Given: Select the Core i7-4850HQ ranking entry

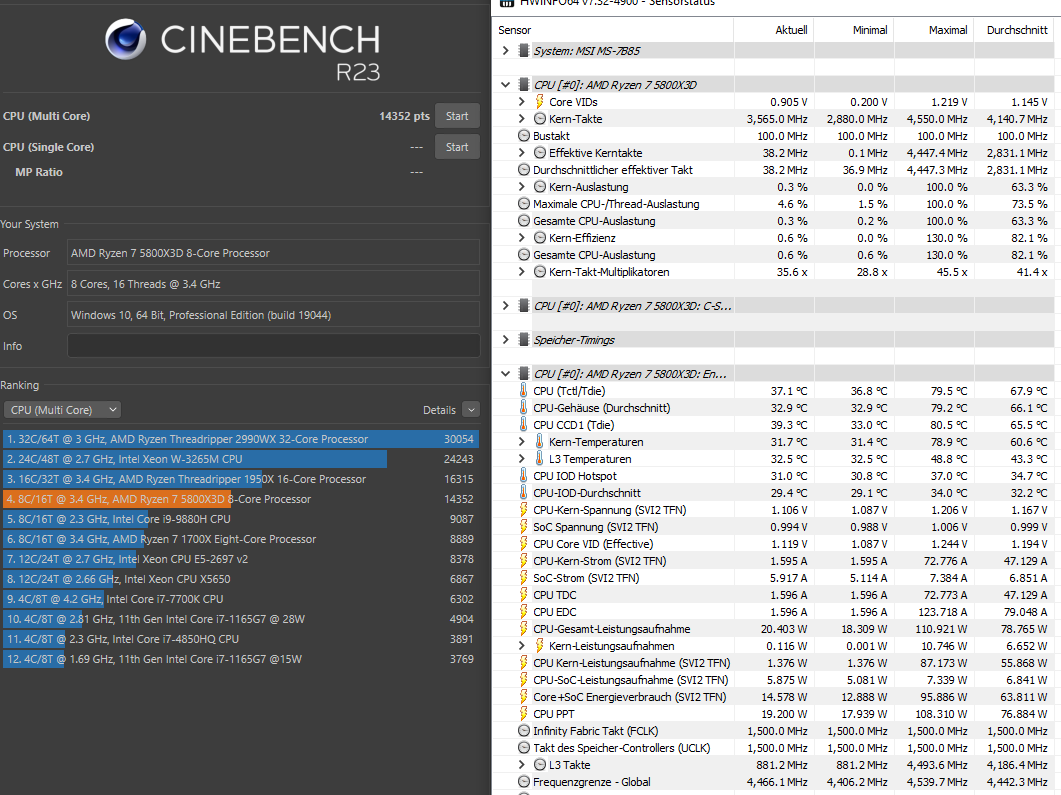Looking at the screenshot, I should pyautogui.click(x=241, y=639).
